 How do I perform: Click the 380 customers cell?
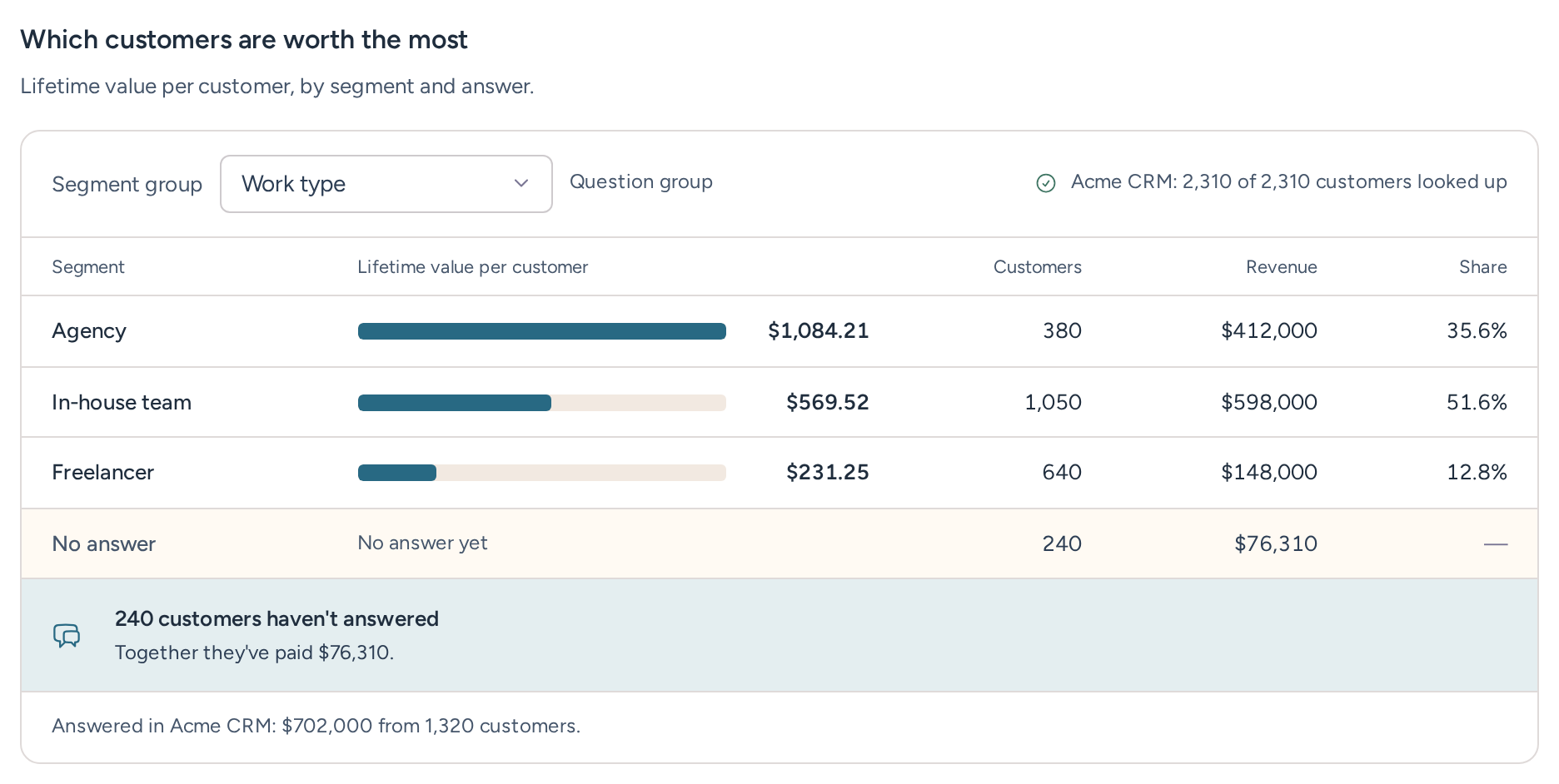[1063, 330]
